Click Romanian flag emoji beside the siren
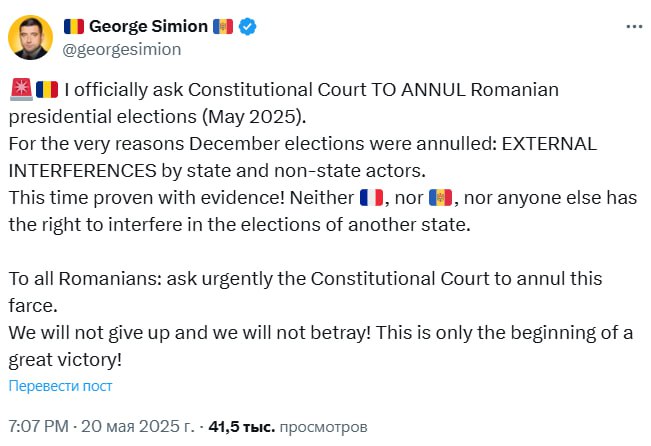The height and width of the screenshot is (446, 651). point(47,90)
